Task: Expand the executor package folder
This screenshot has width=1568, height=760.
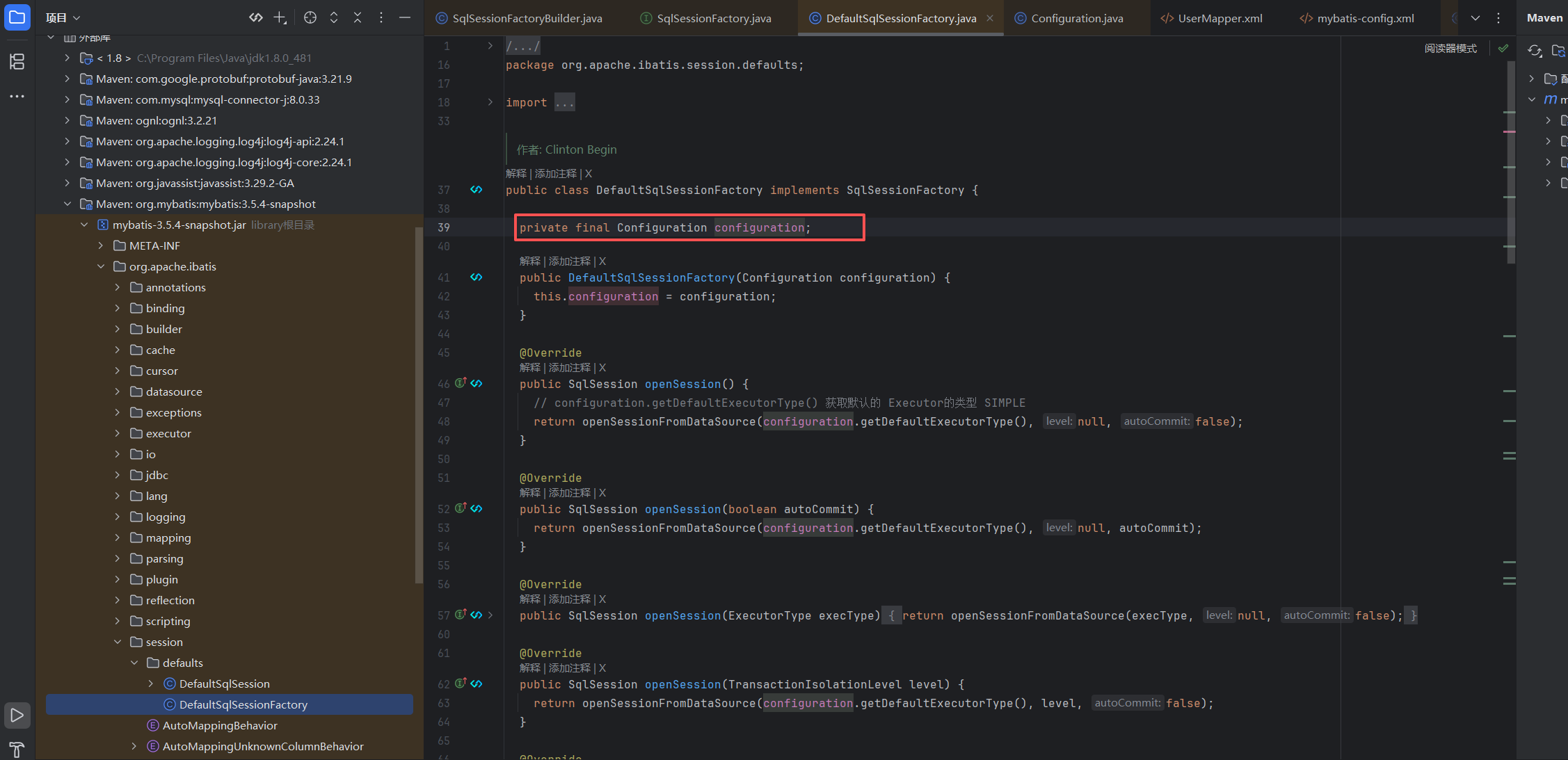Action: [x=118, y=433]
